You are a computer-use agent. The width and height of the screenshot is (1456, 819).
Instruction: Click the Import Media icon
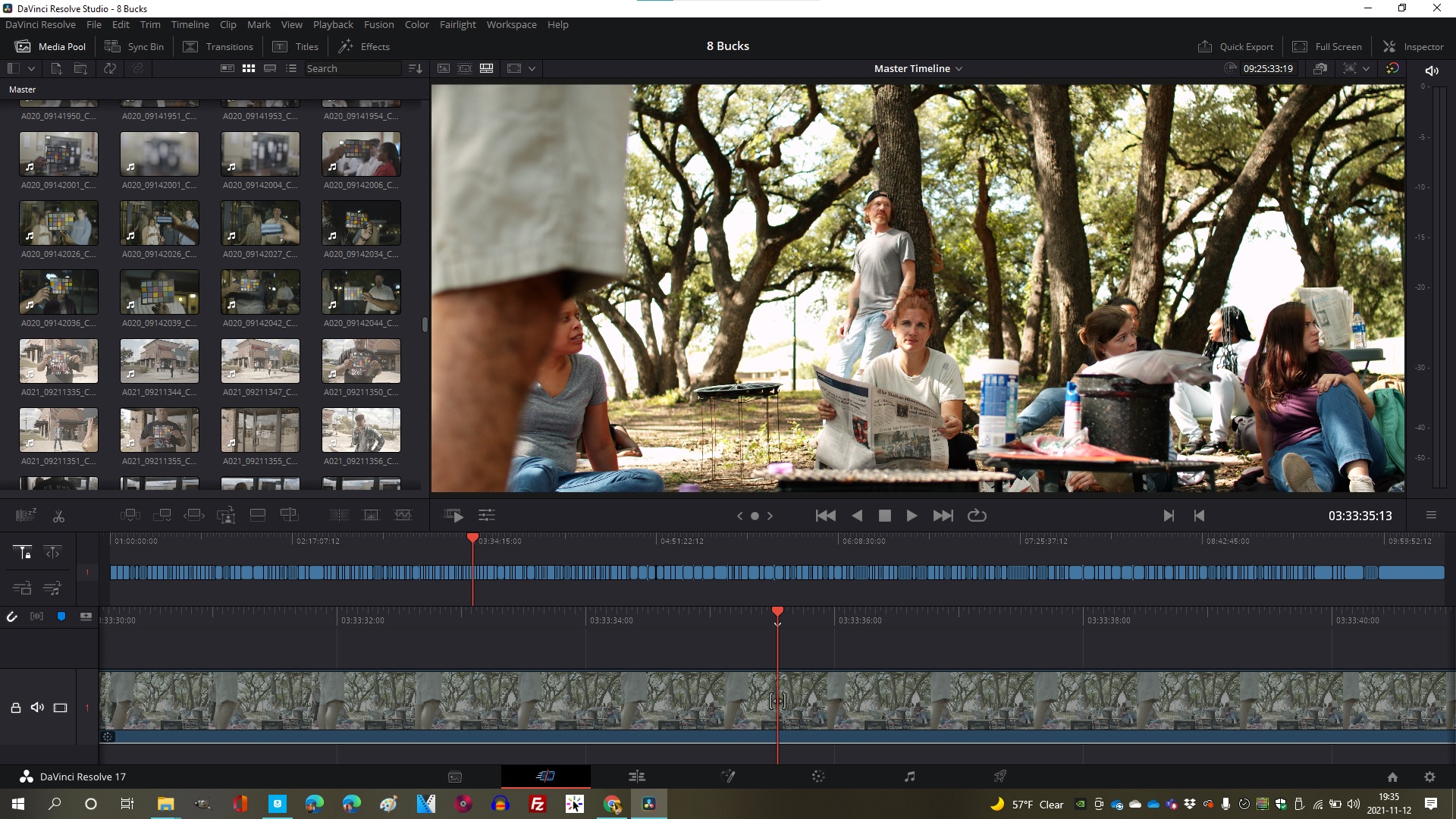(x=56, y=68)
